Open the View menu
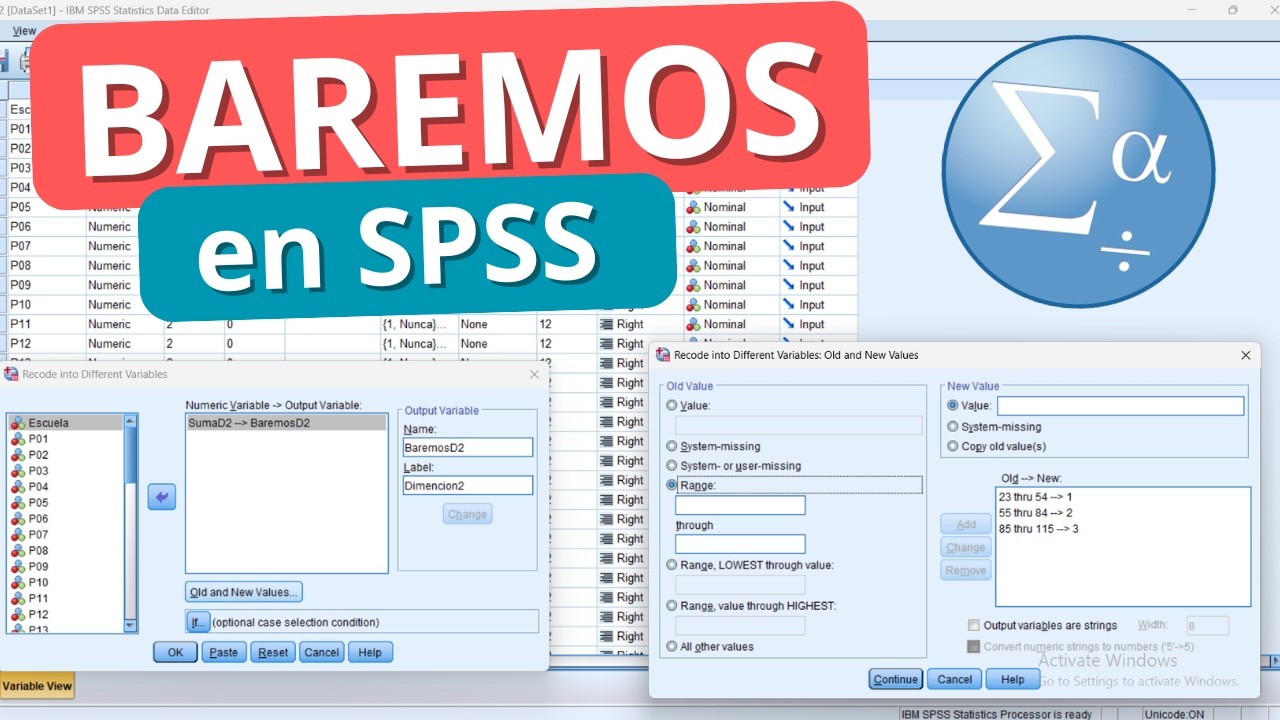This screenshot has height=720, width=1280. pyautogui.click(x=24, y=31)
